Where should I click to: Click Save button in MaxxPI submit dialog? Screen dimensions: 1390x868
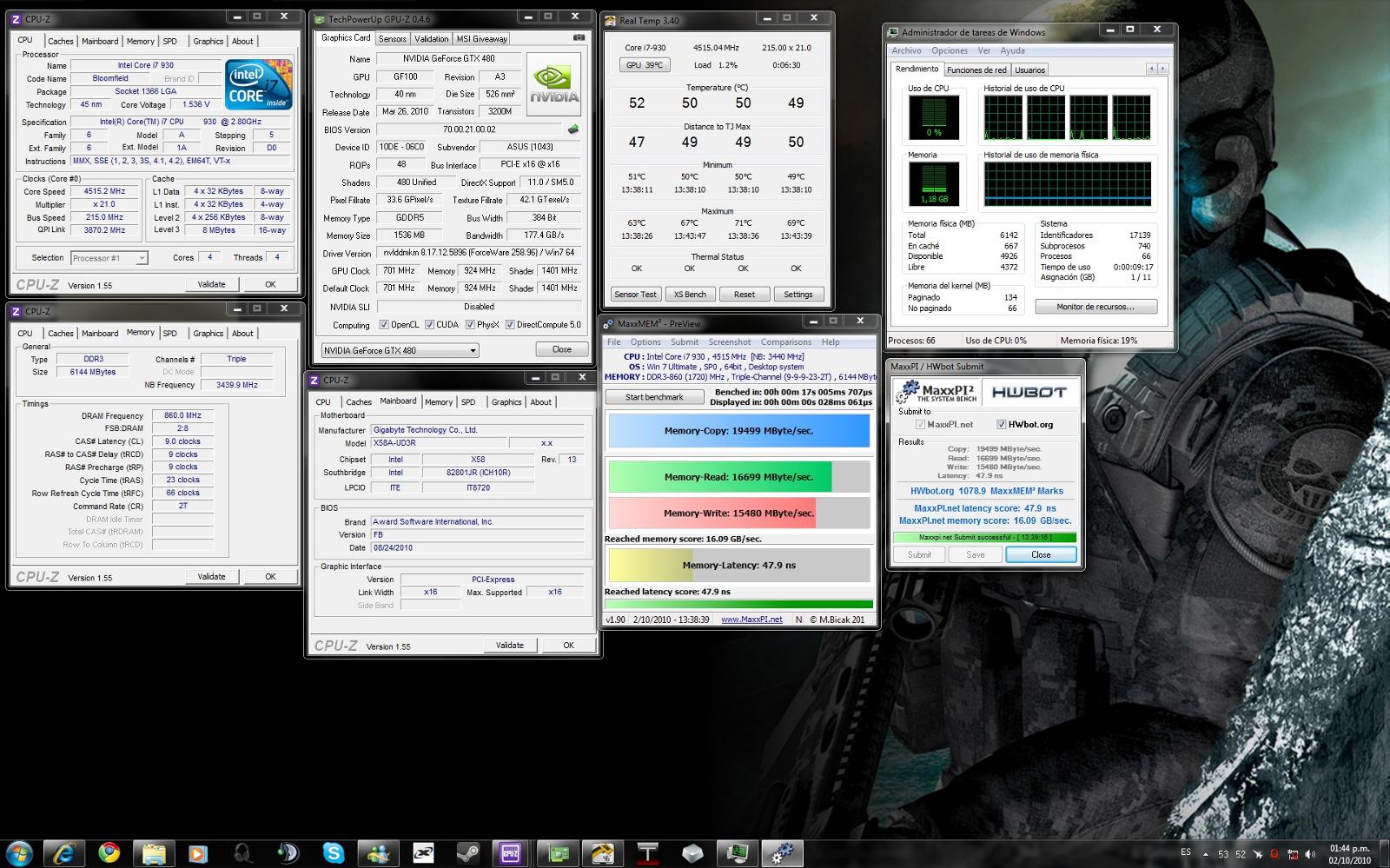975,554
